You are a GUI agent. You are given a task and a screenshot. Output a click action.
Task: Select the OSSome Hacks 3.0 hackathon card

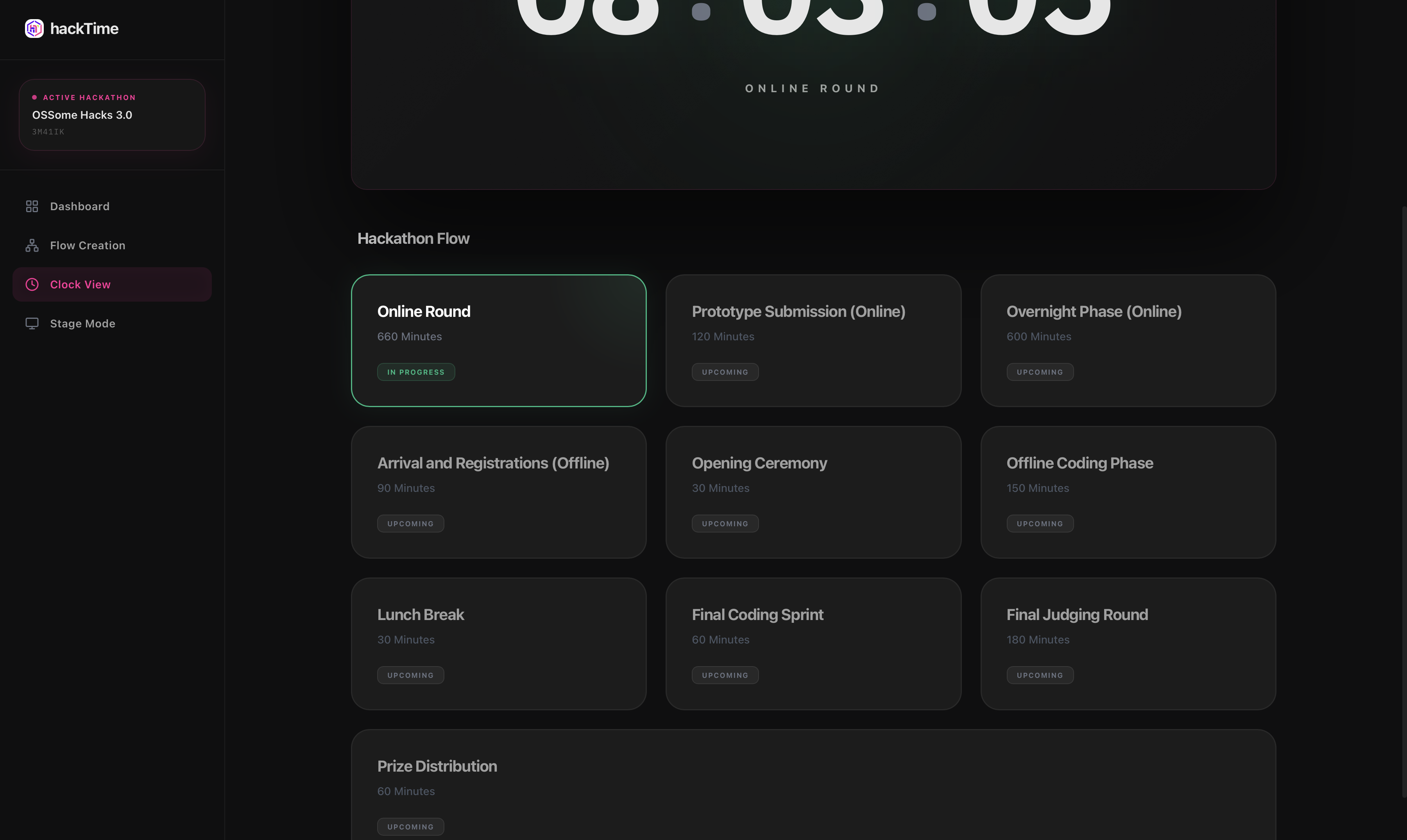coord(111,114)
